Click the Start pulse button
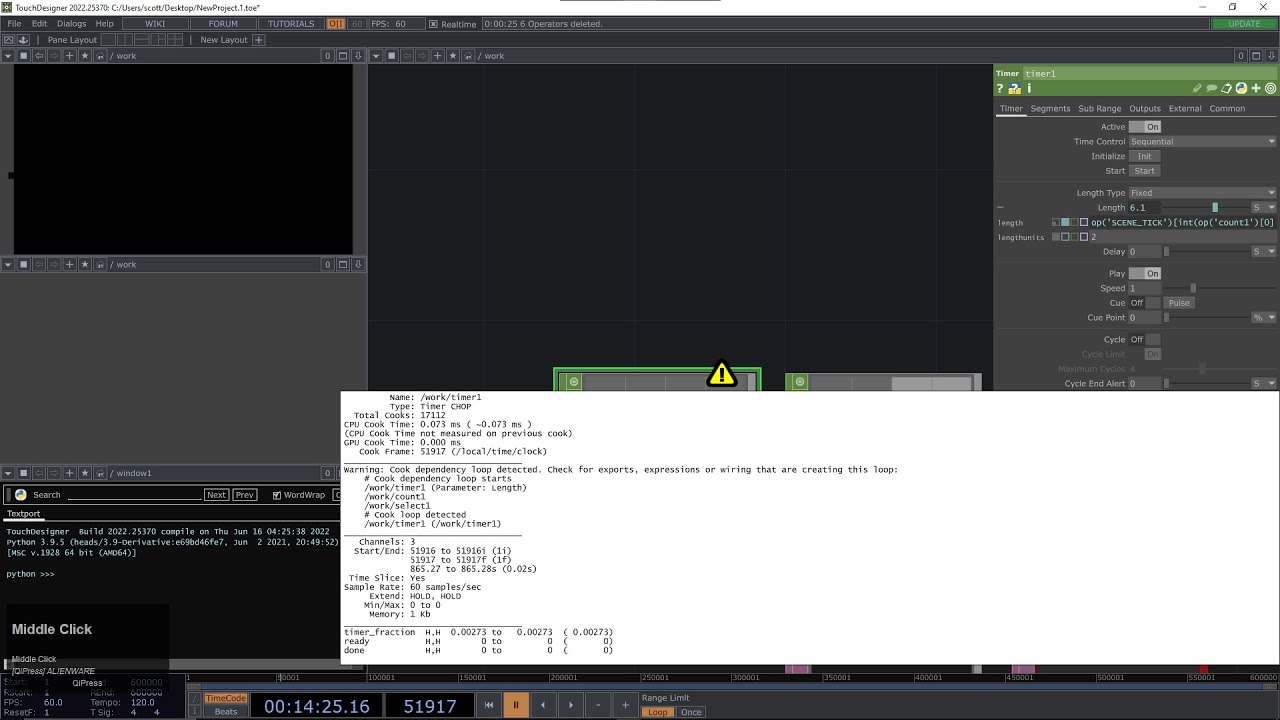Screen dimensions: 1280x720 tap(1144, 171)
